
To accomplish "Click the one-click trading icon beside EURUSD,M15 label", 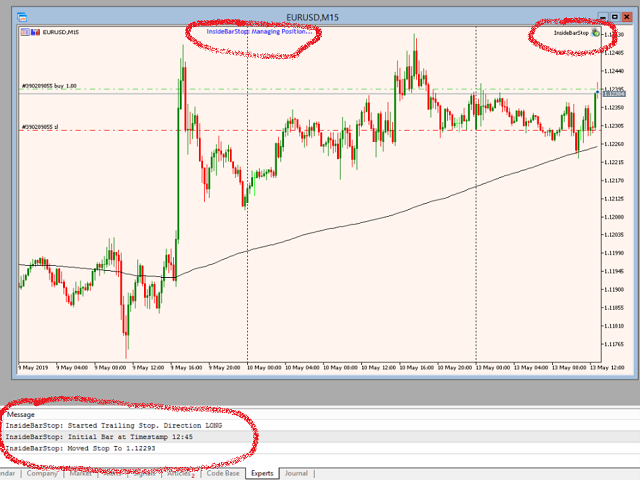I will click(25, 32).
